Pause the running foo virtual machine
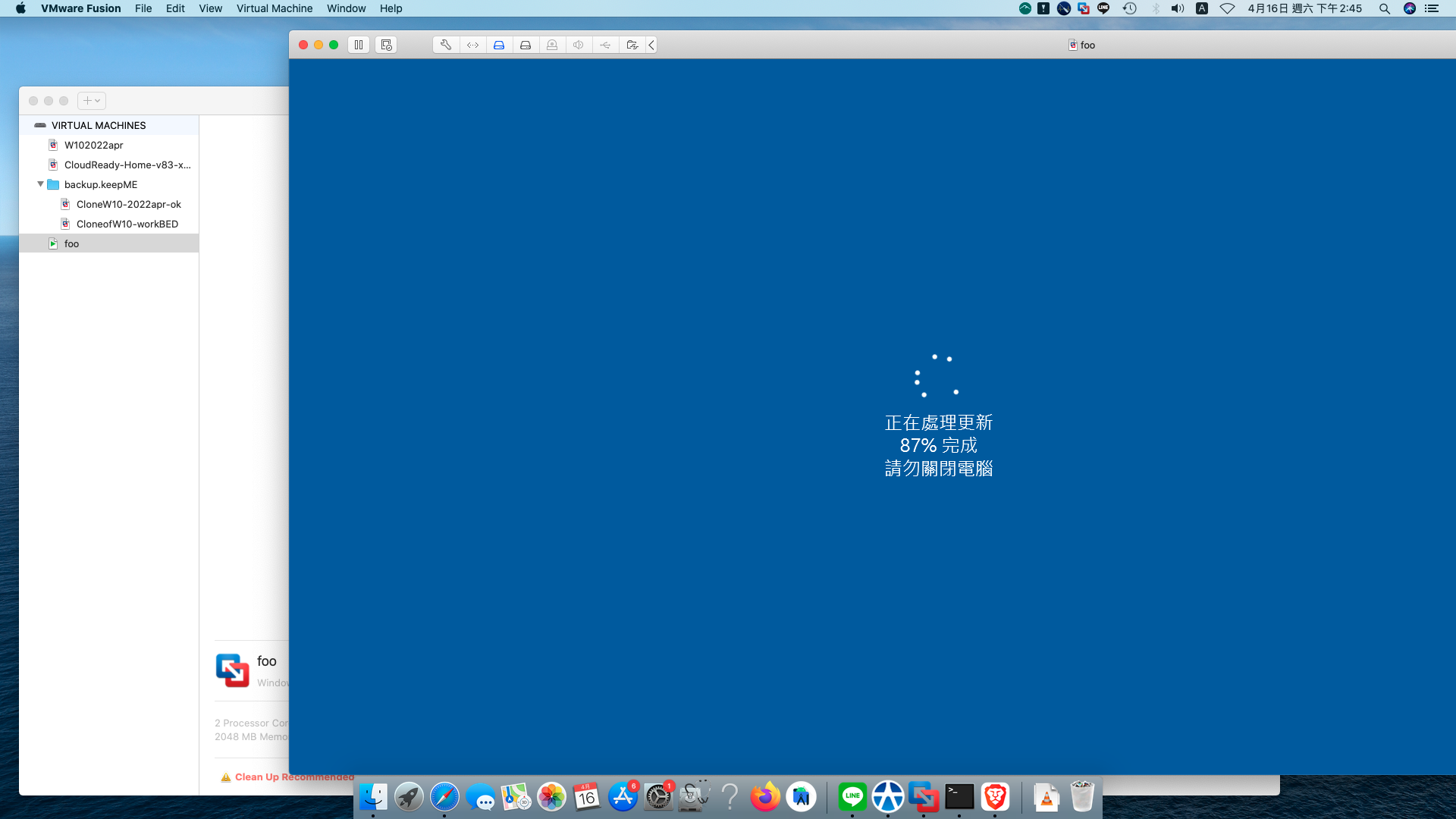 [x=359, y=45]
